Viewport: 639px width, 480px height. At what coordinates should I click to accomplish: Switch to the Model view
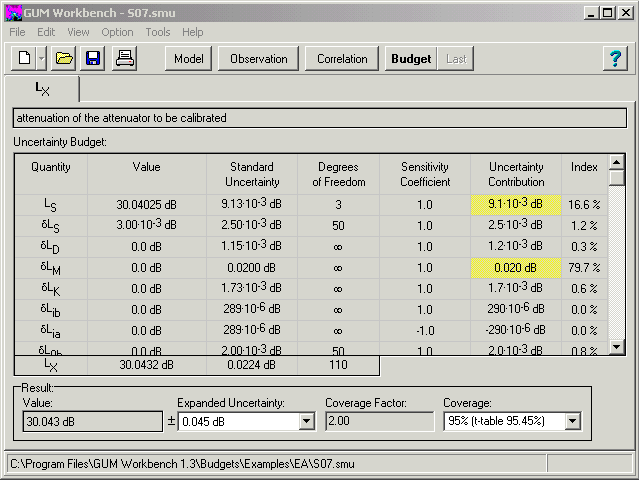[x=189, y=59]
